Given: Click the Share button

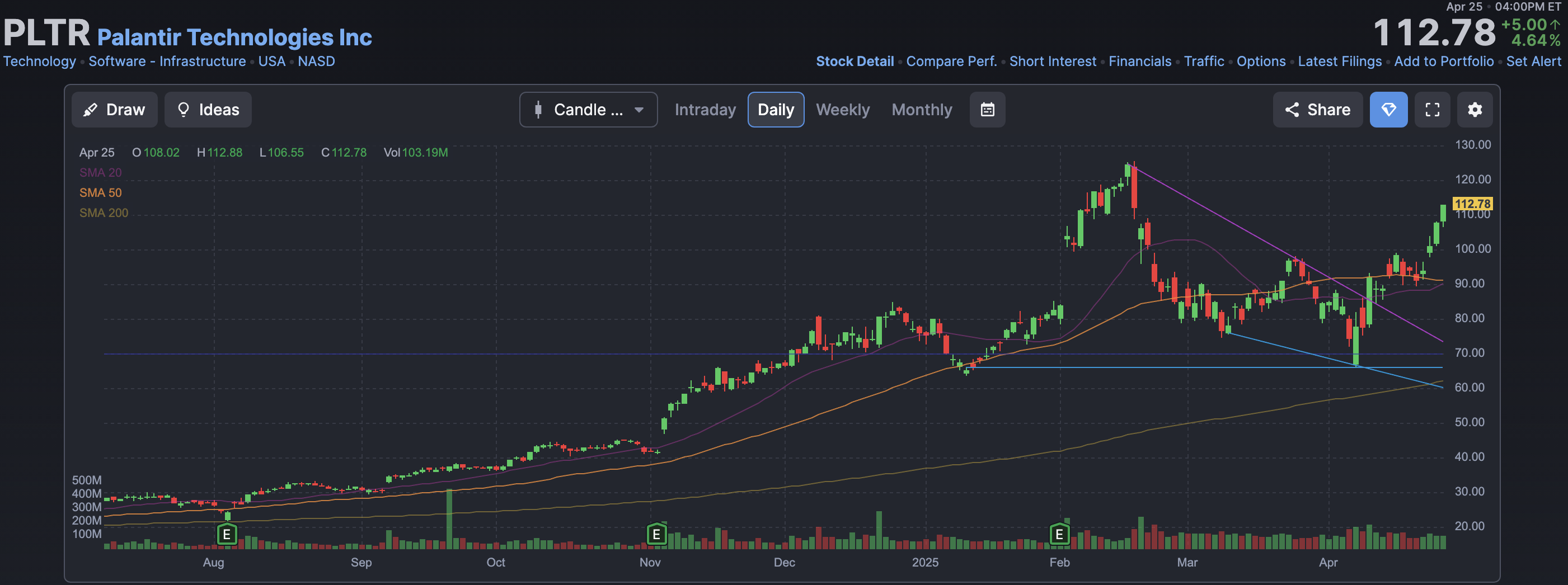Looking at the screenshot, I should coord(1317,110).
